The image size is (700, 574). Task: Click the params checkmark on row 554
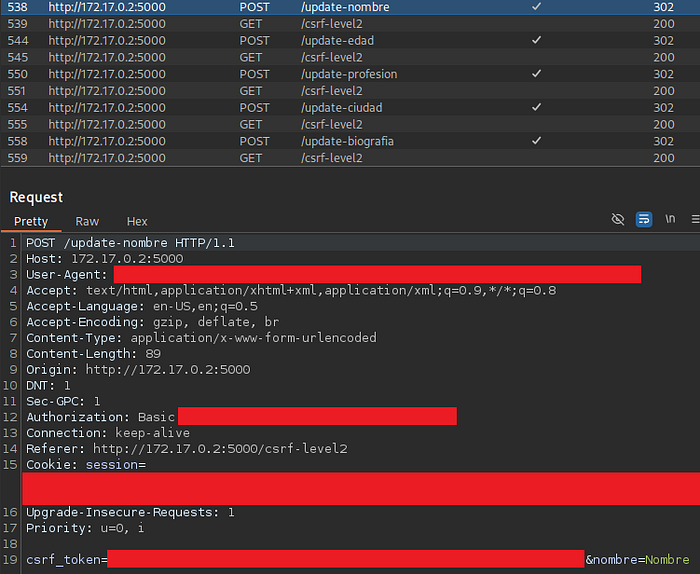point(537,107)
